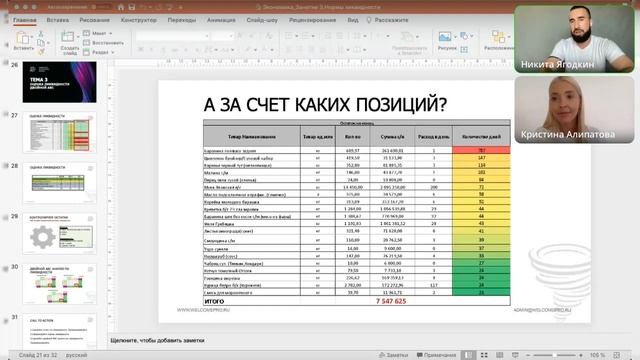Click the Format Painter brush icon
The height and width of the screenshot is (360, 640).
pyautogui.click(x=41, y=51)
